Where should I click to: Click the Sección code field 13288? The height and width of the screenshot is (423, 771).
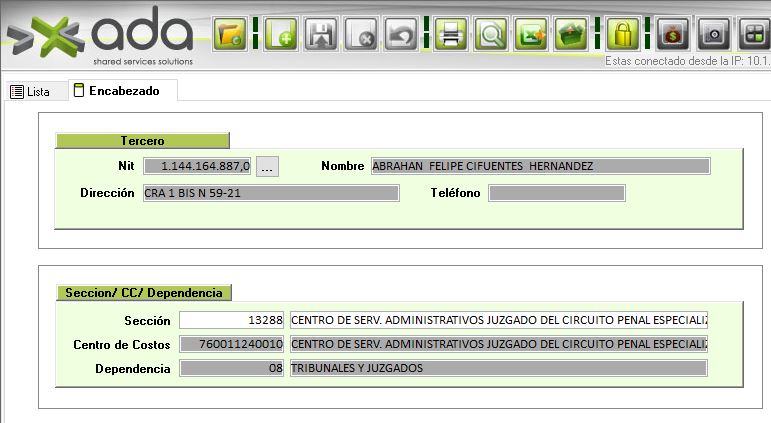(x=232, y=320)
